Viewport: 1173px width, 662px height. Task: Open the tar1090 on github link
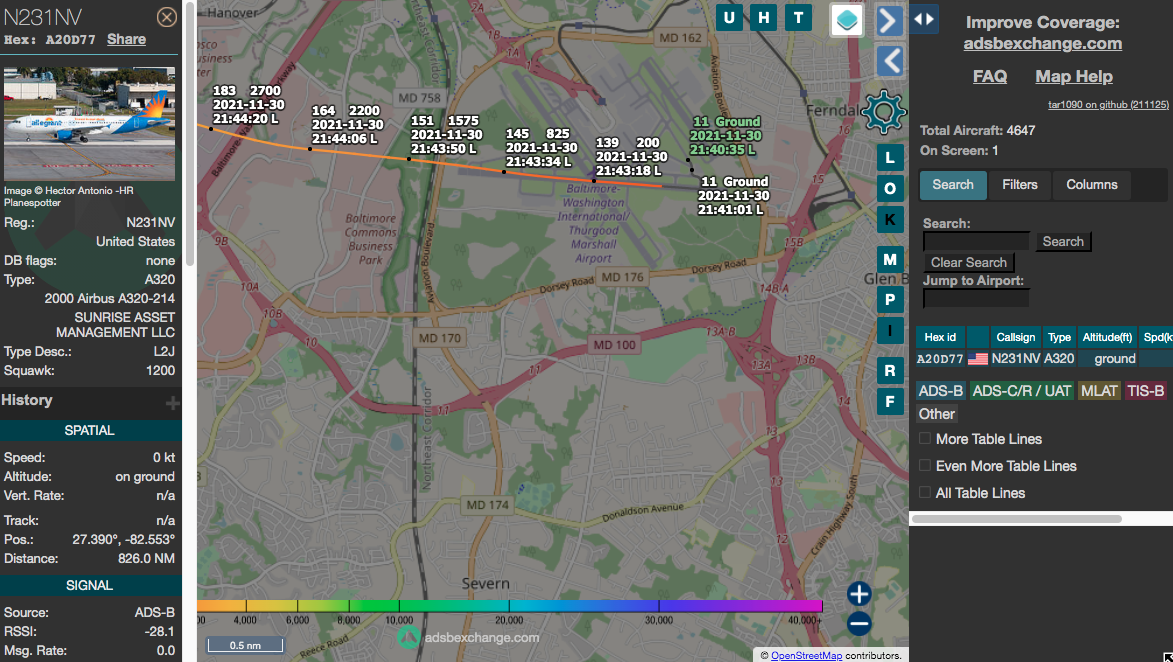pos(1108,105)
